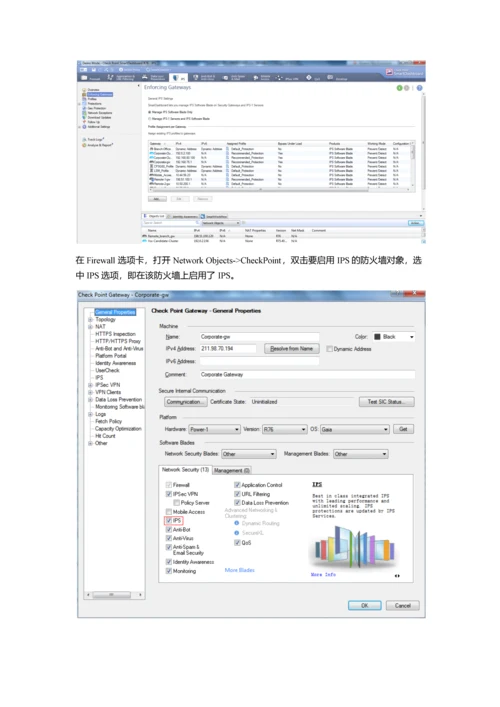Select HTTPS Inspection in gateway tree
The height and width of the screenshot is (707, 500).
[115, 334]
